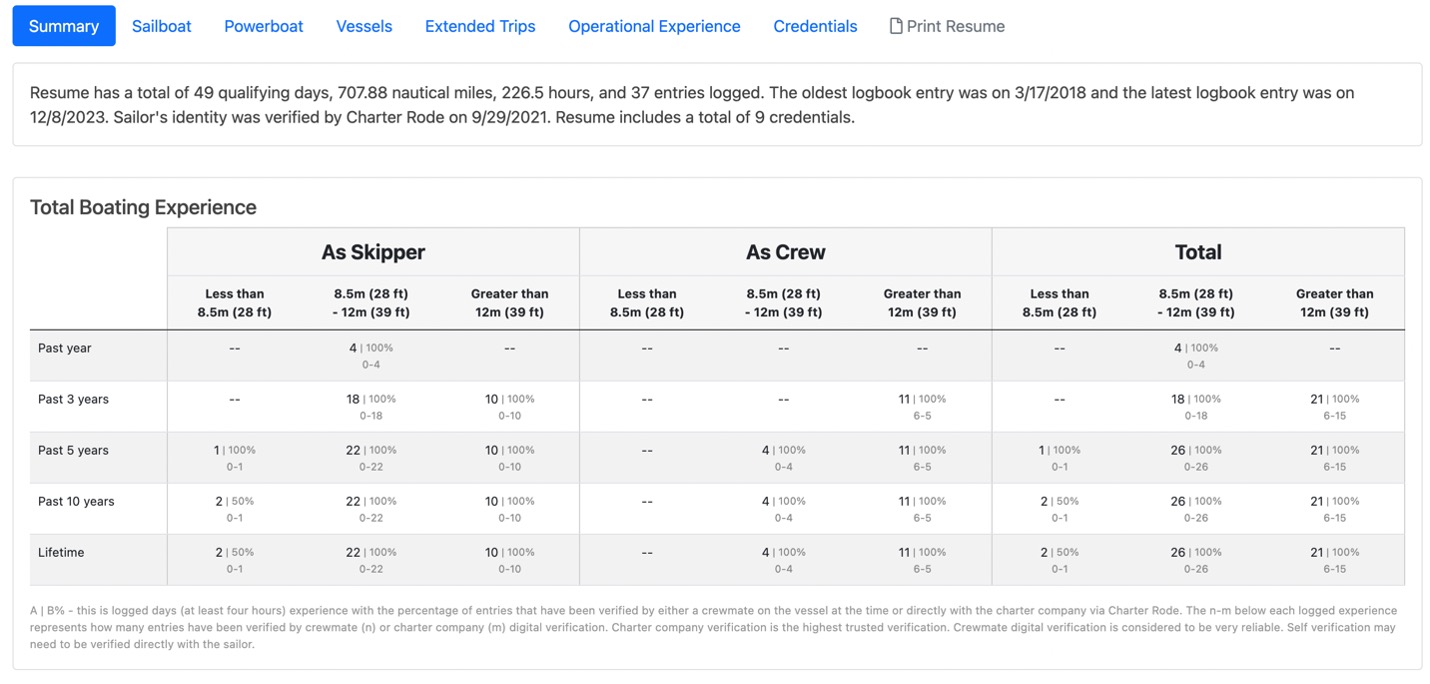Viewport: 1430px width, 684px height.
Task: Click Past year As Skipper '4 | 100%' cell
Action: tap(371, 355)
